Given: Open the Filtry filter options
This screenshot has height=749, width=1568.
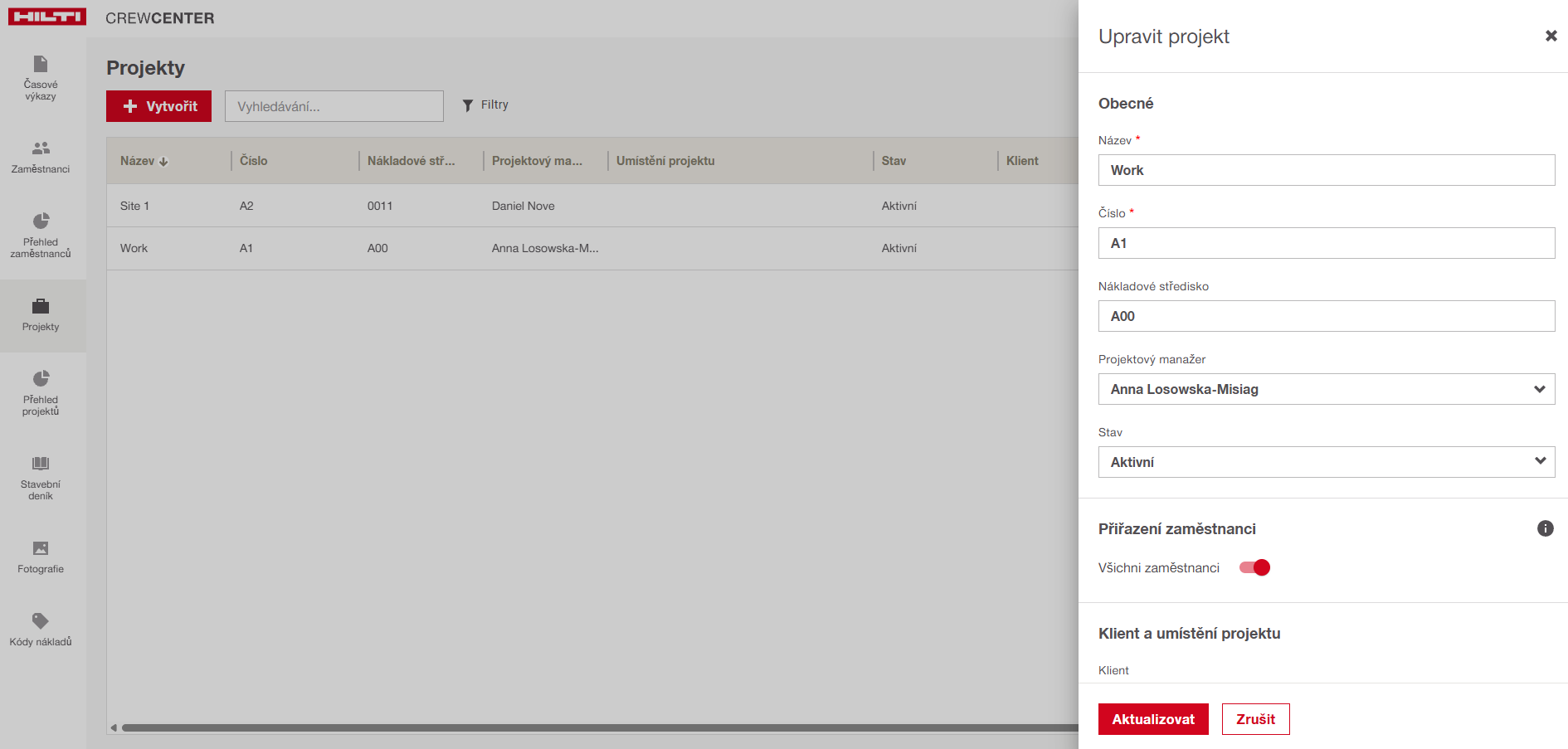Looking at the screenshot, I should point(485,105).
